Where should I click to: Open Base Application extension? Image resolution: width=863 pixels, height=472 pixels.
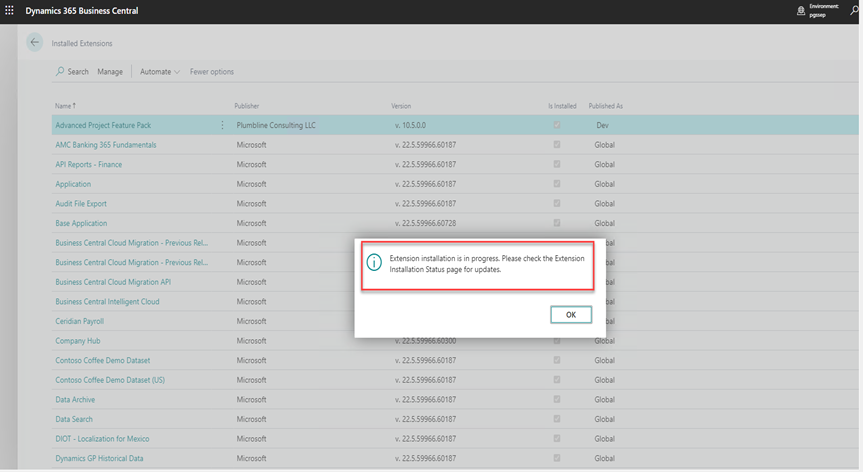tap(81, 223)
